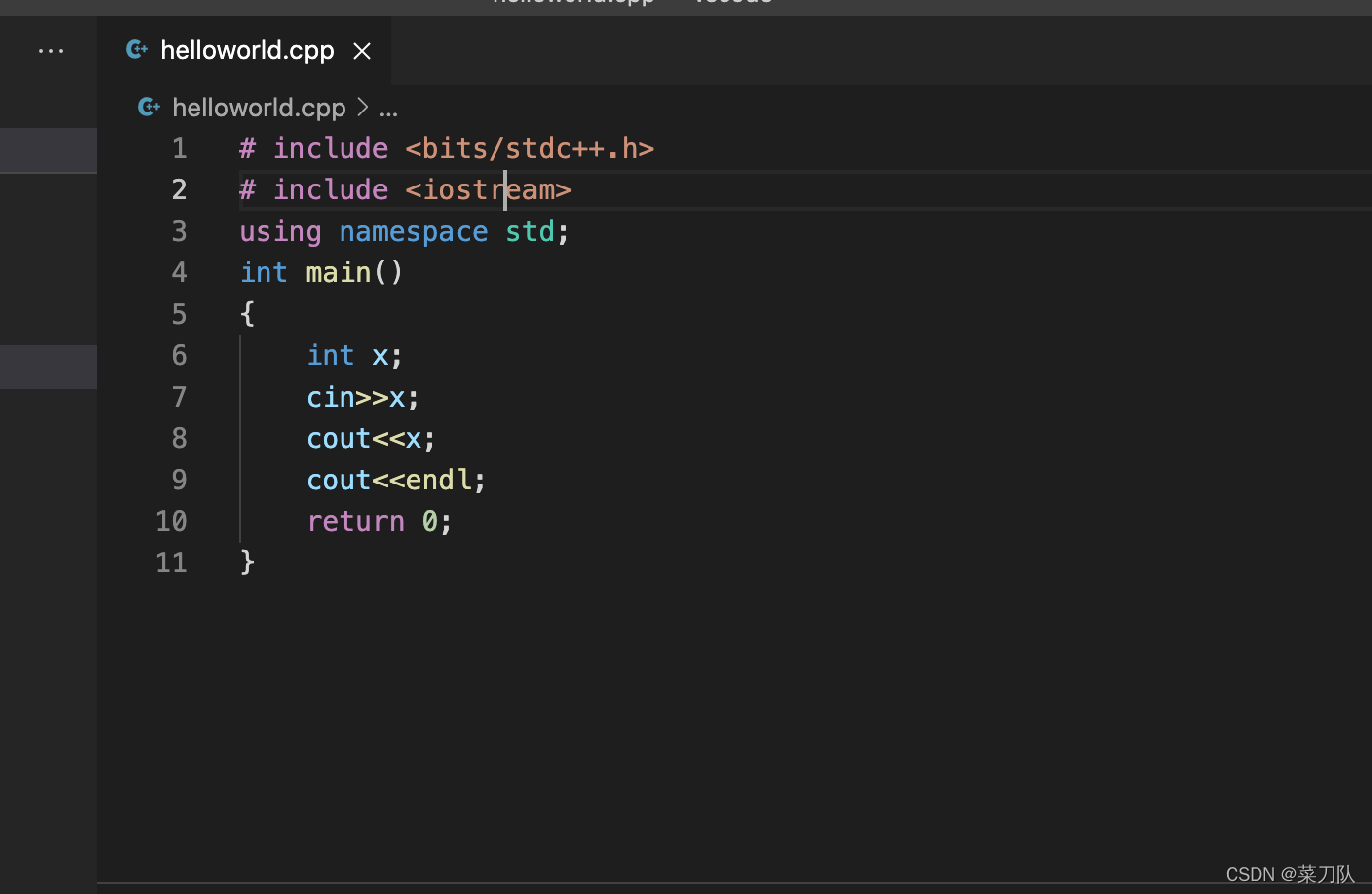Click 'cout<<x;' on line 8
Screen dimensions: 1372x894
point(371,439)
